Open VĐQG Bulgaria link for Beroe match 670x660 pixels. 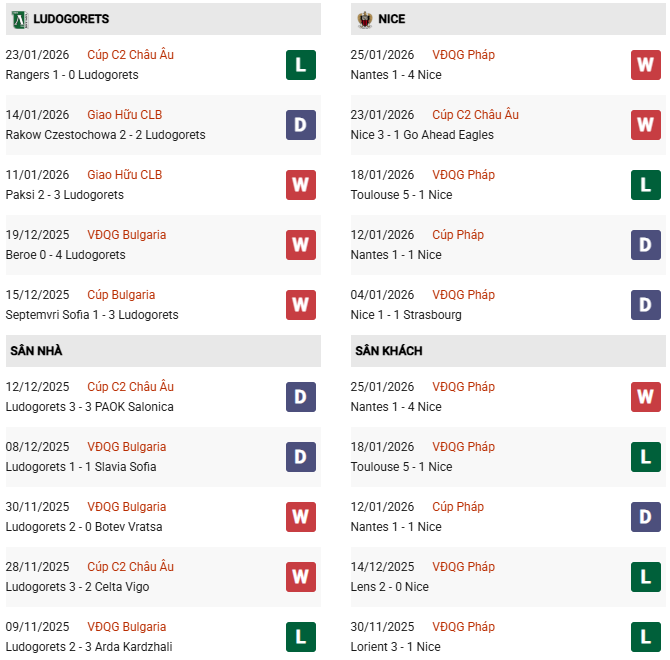(x=127, y=235)
